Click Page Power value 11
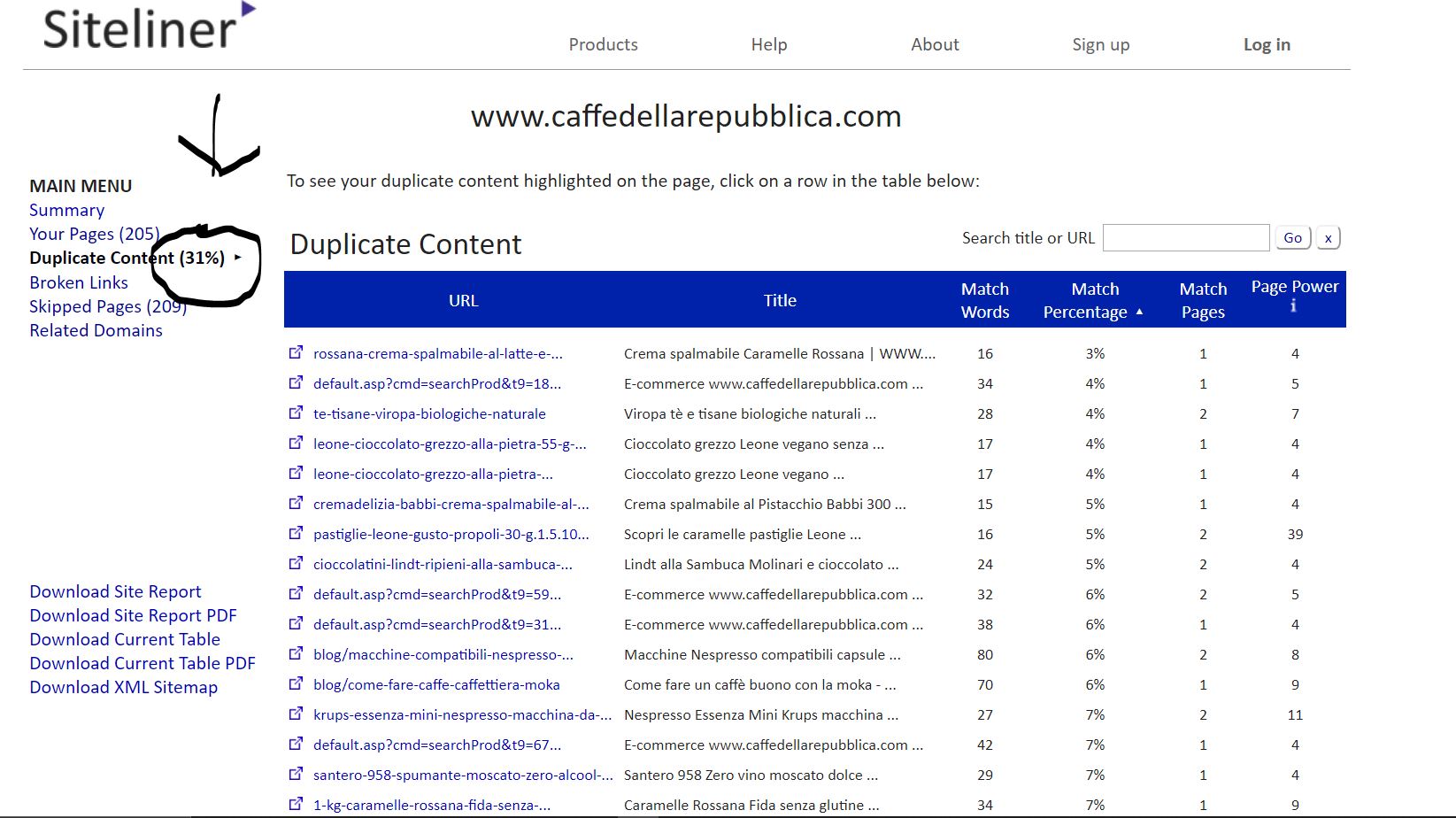 click(1295, 714)
